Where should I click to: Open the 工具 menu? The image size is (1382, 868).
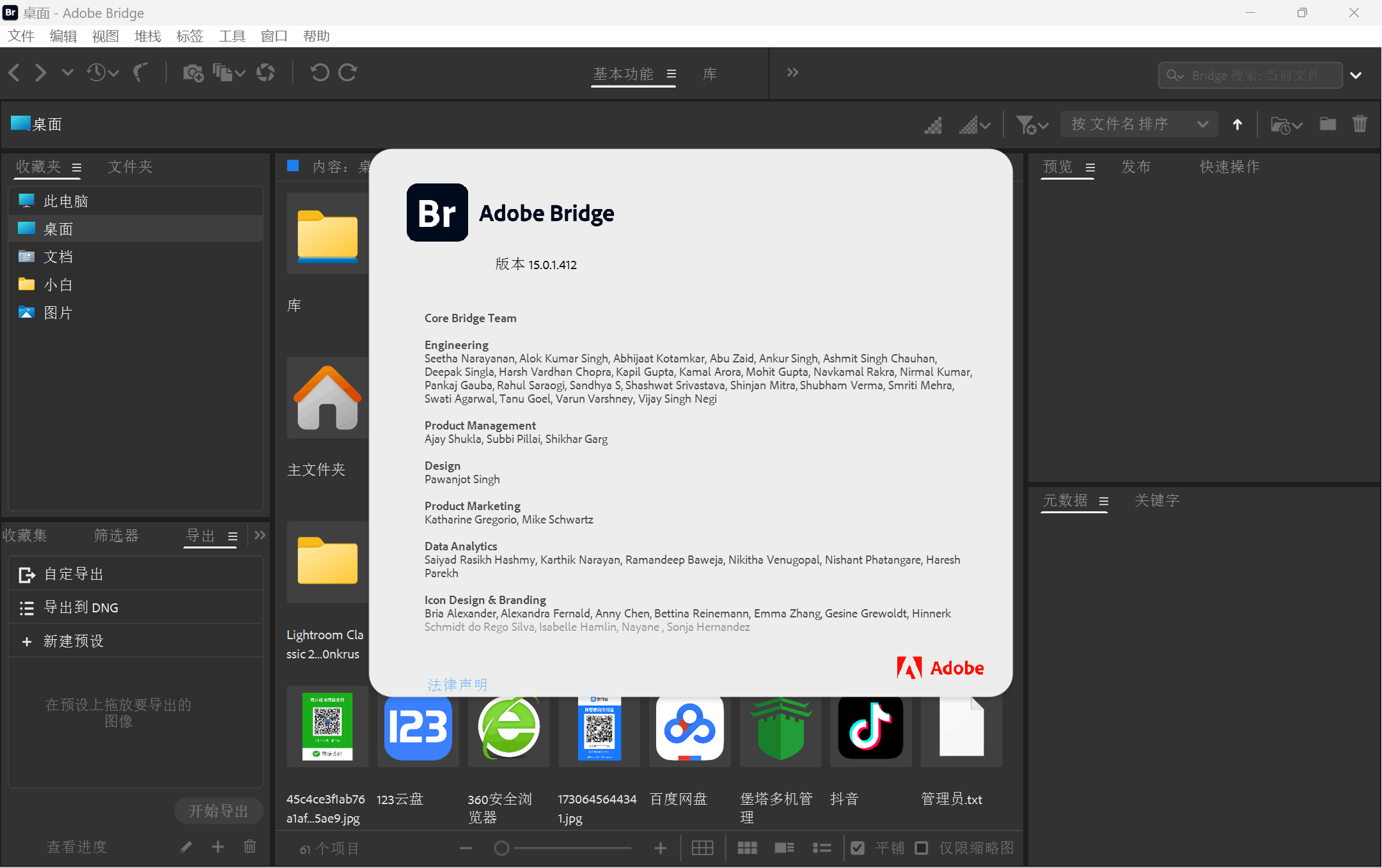[232, 36]
